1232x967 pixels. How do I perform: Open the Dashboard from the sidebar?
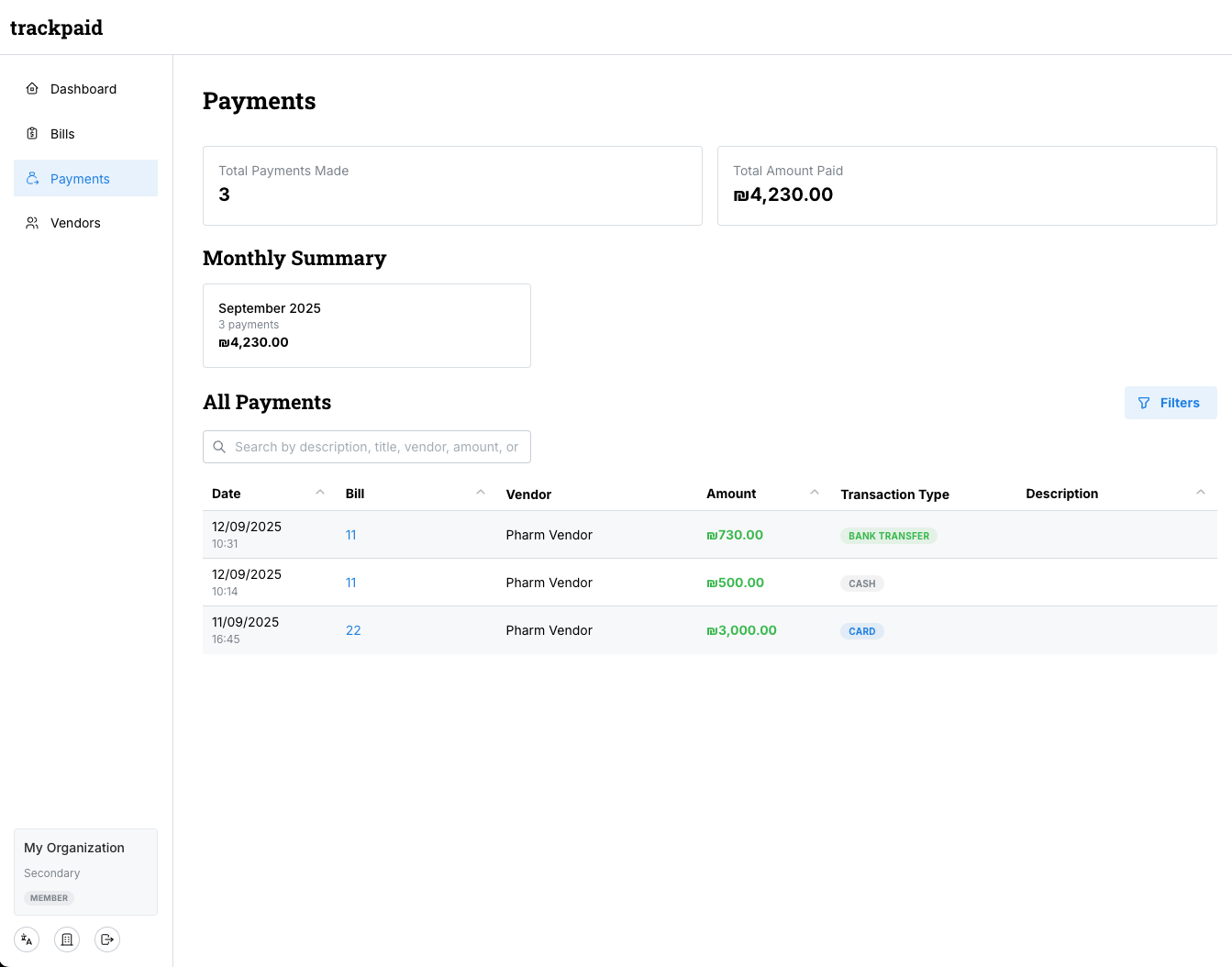tap(33, 89)
